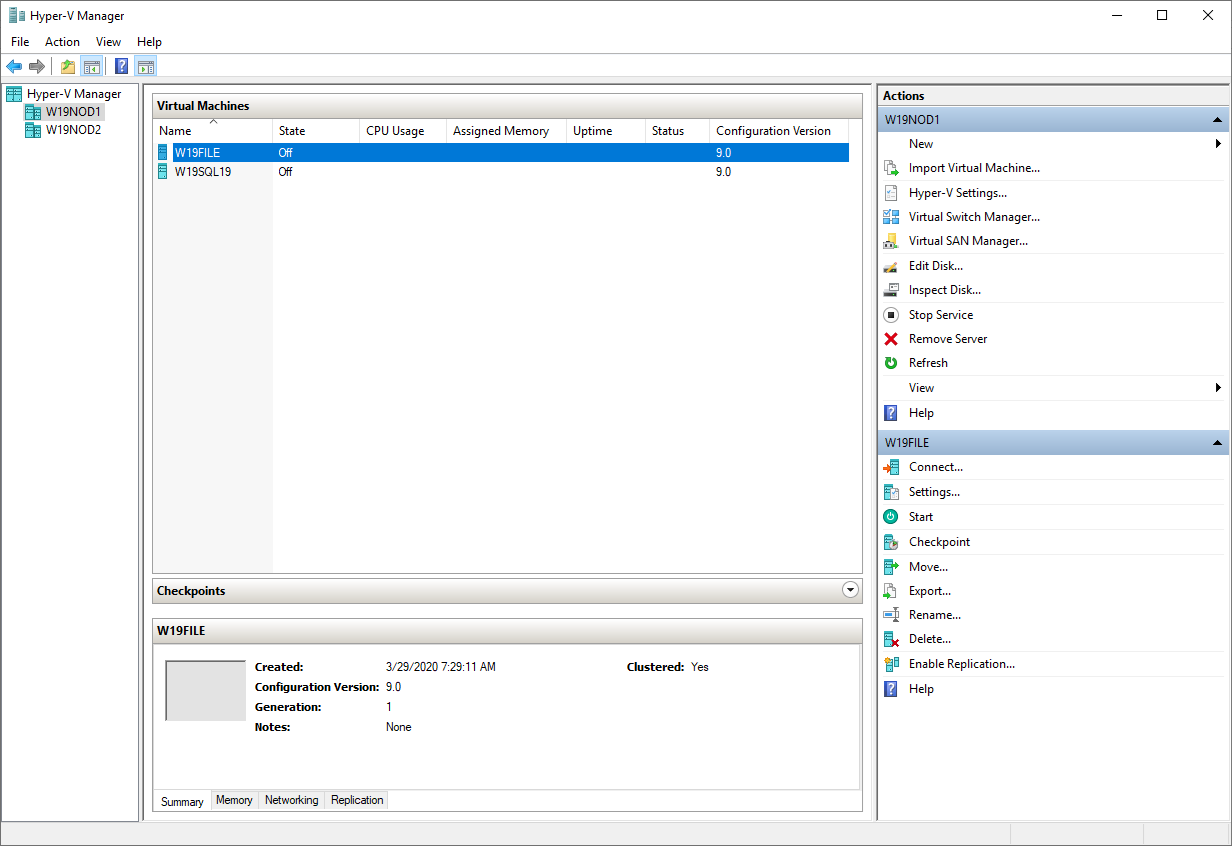Sort by the Status column header
This screenshot has width=1232, height=846.
677,131
